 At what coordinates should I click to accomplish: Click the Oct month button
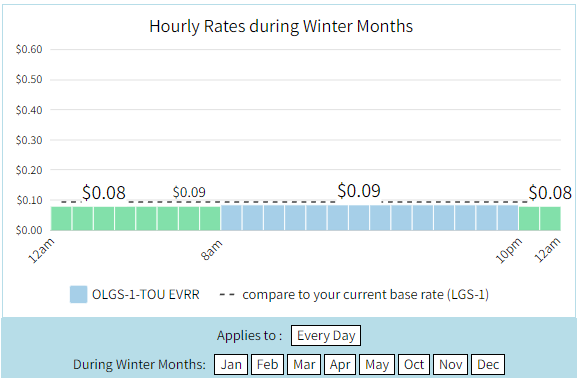tap(414, 364)
